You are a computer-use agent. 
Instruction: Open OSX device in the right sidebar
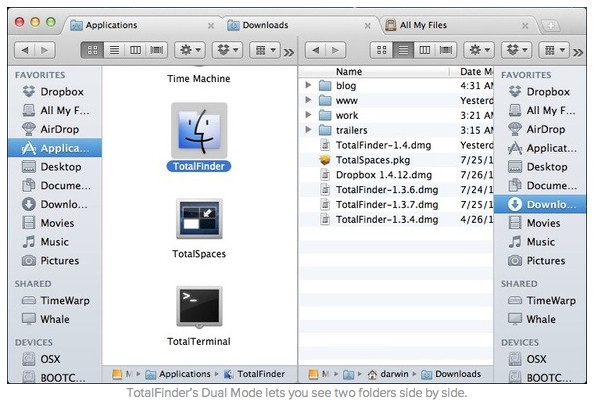click(528, 358)
